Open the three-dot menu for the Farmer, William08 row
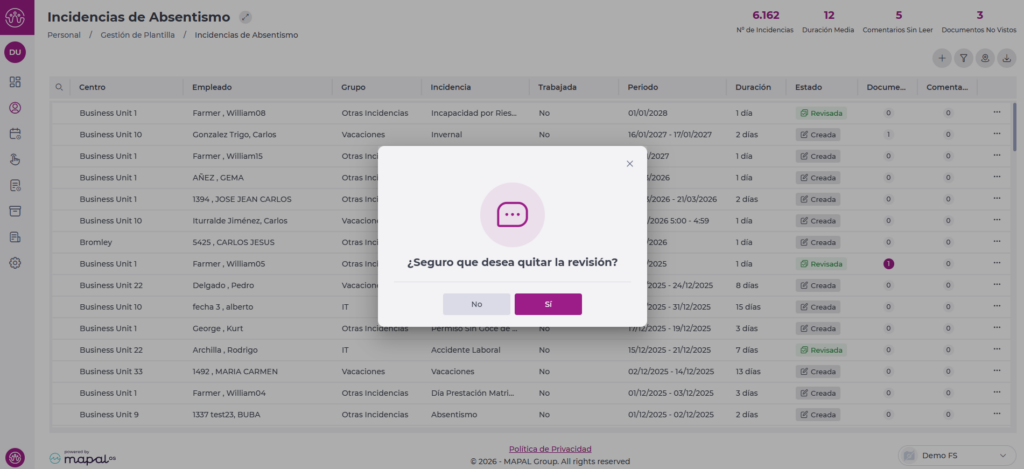The width and height of the screenshot is (1024, 469). tap(996, 112)
